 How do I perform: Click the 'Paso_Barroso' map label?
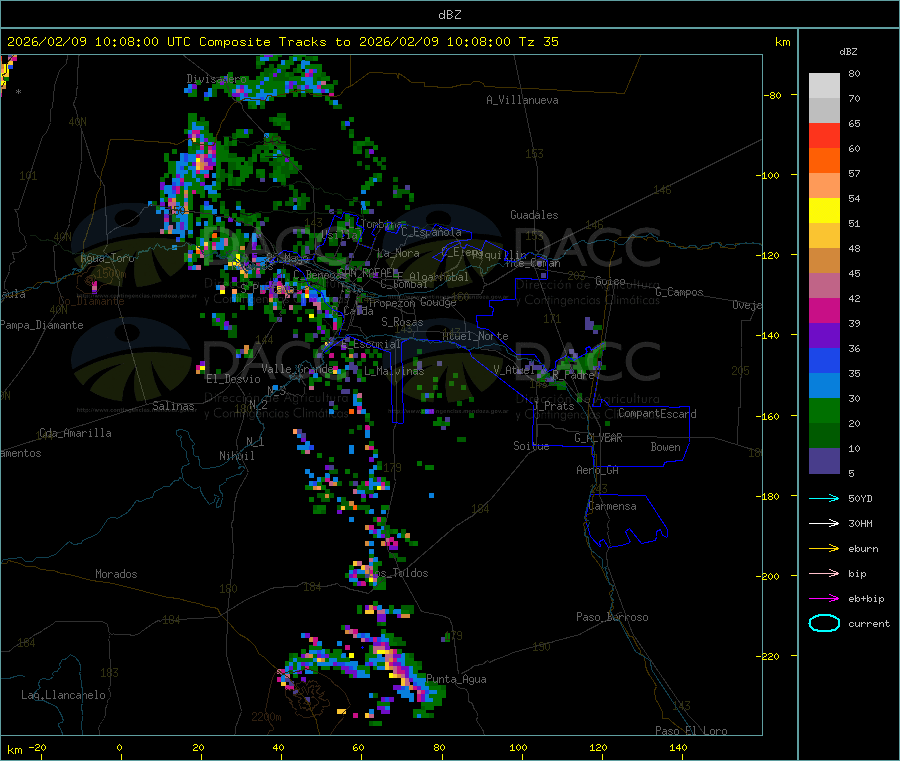[612, 617]
